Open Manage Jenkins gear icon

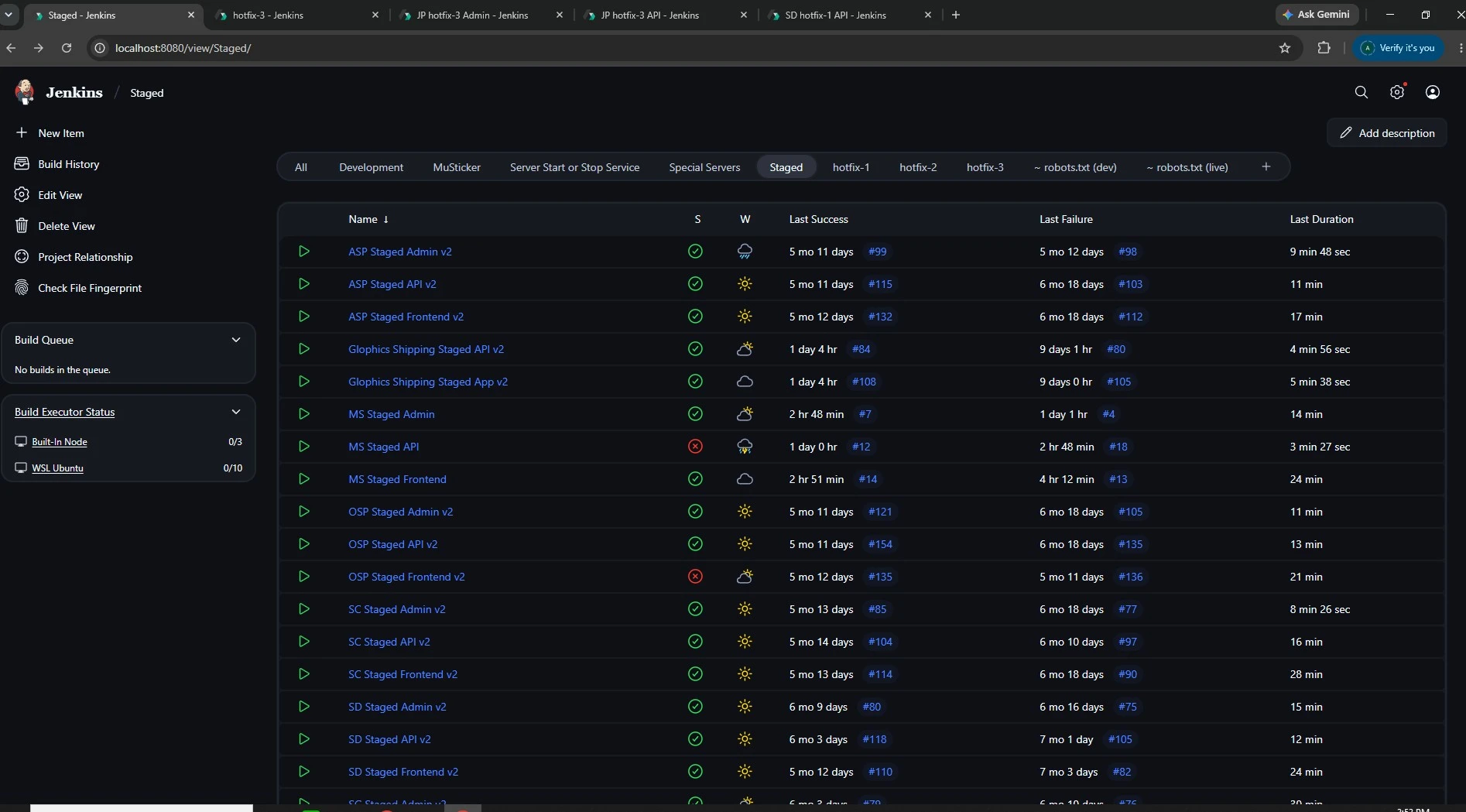tap(1397, 93)
